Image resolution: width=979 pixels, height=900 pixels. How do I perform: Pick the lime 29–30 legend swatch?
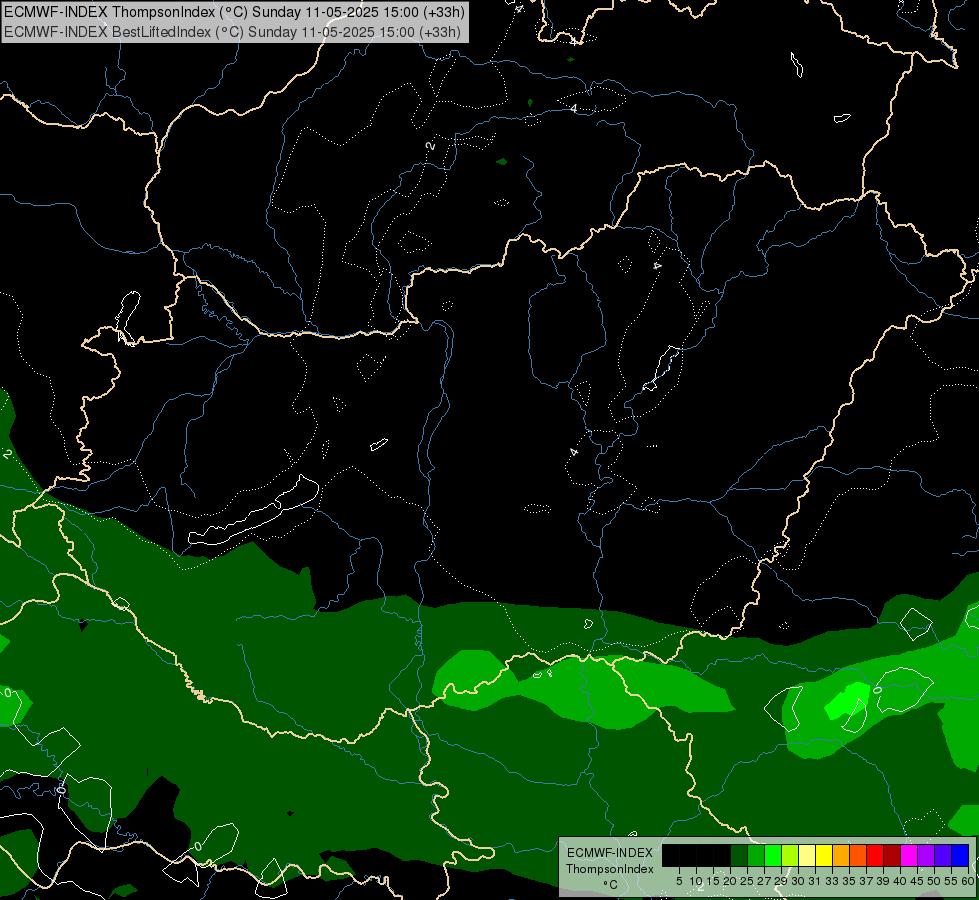coord(790,855)
